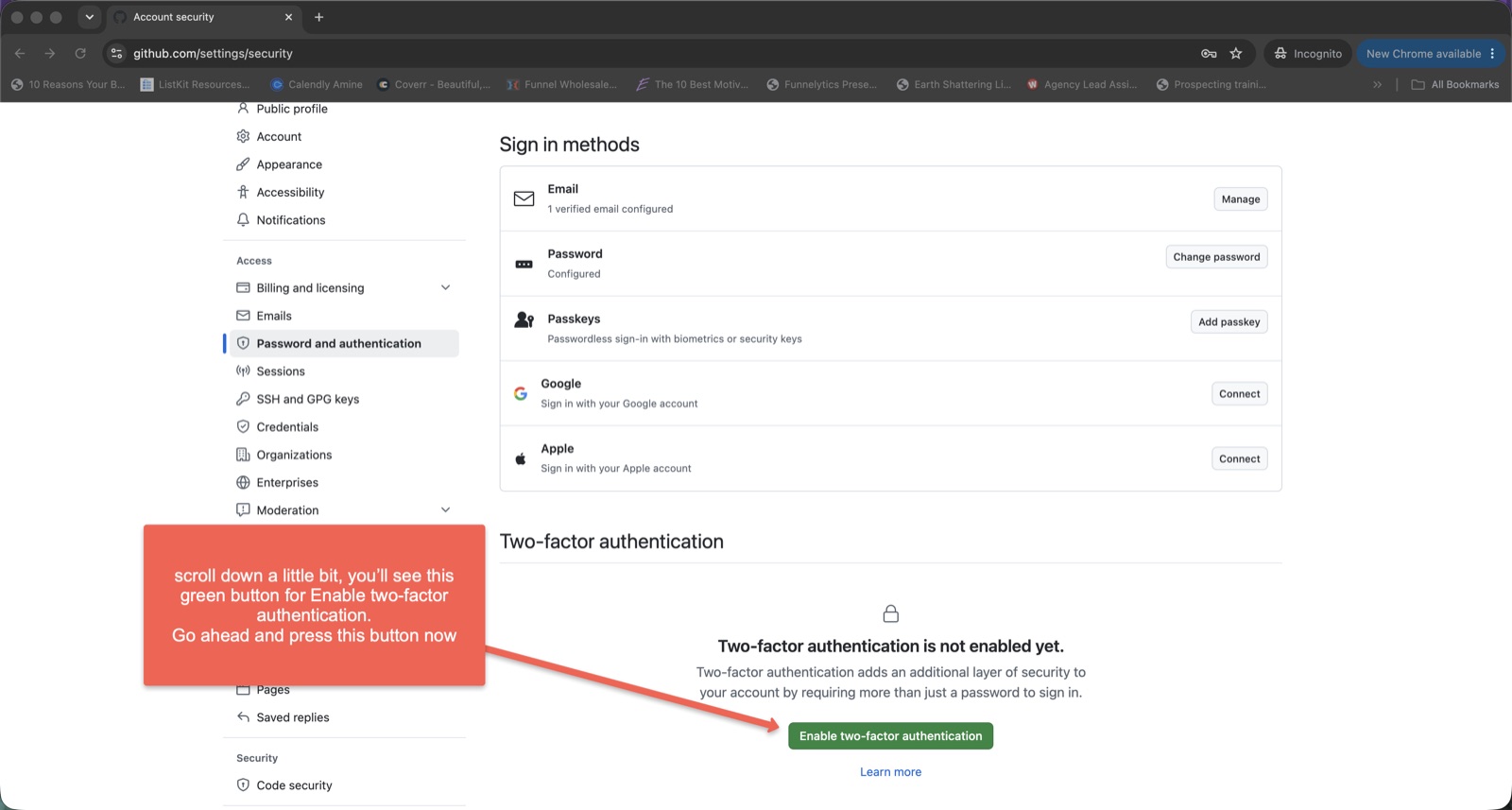Click the Moderation report icon

(x=243, y=509)
